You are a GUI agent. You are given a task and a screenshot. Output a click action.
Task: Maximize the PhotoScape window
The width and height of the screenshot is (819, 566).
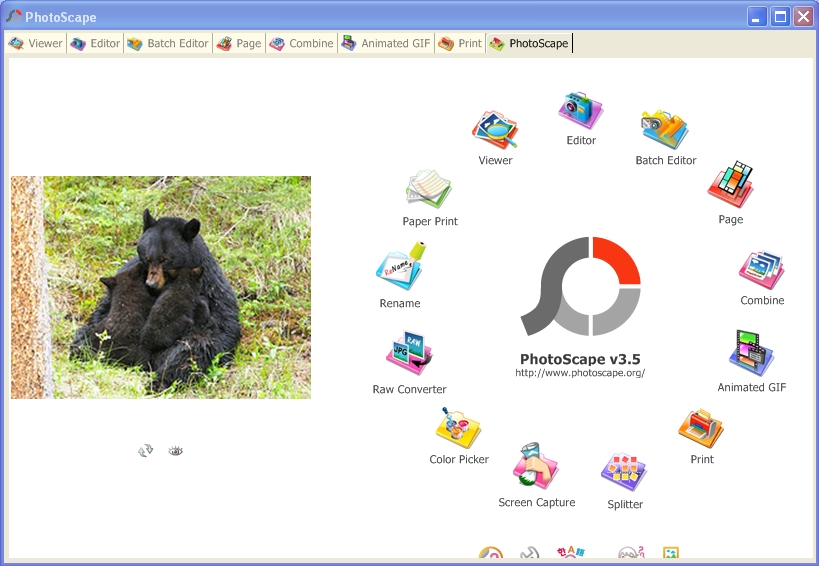[x=780, y=17]
